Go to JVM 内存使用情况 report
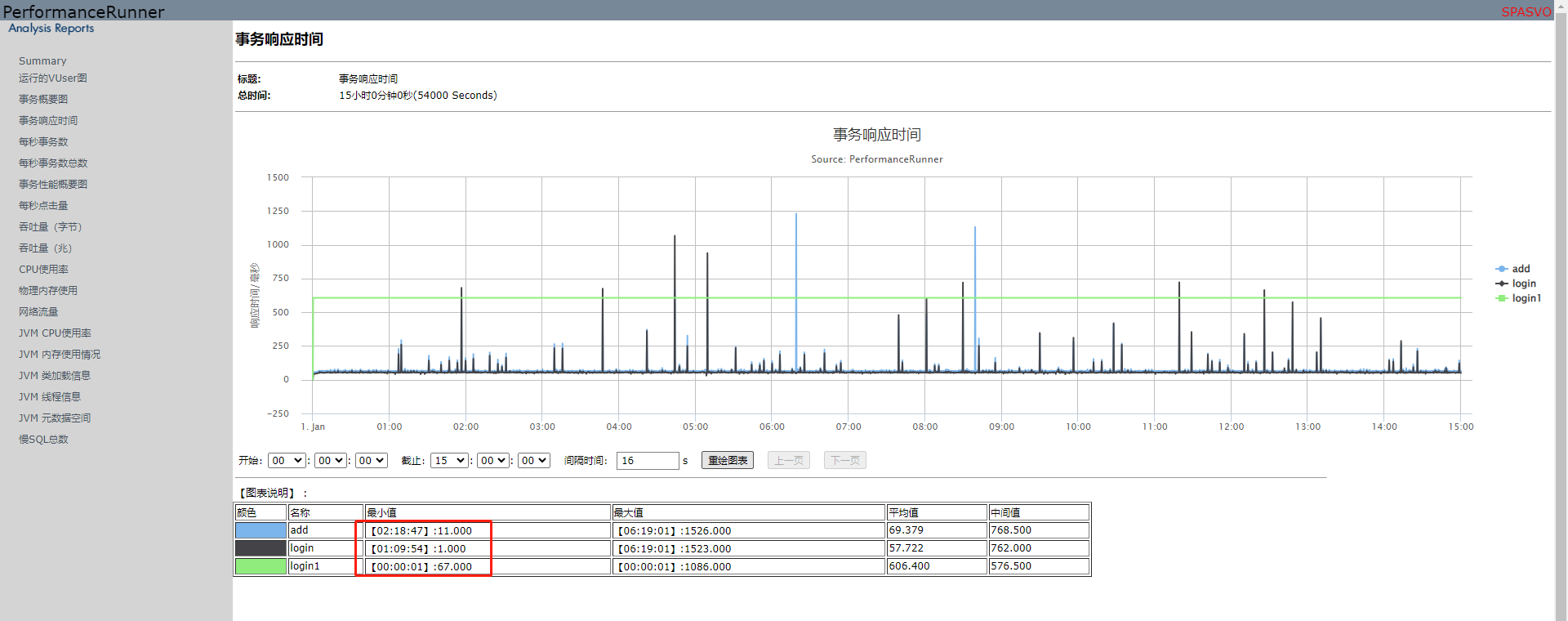1568x621 pixels. [60, 355]
